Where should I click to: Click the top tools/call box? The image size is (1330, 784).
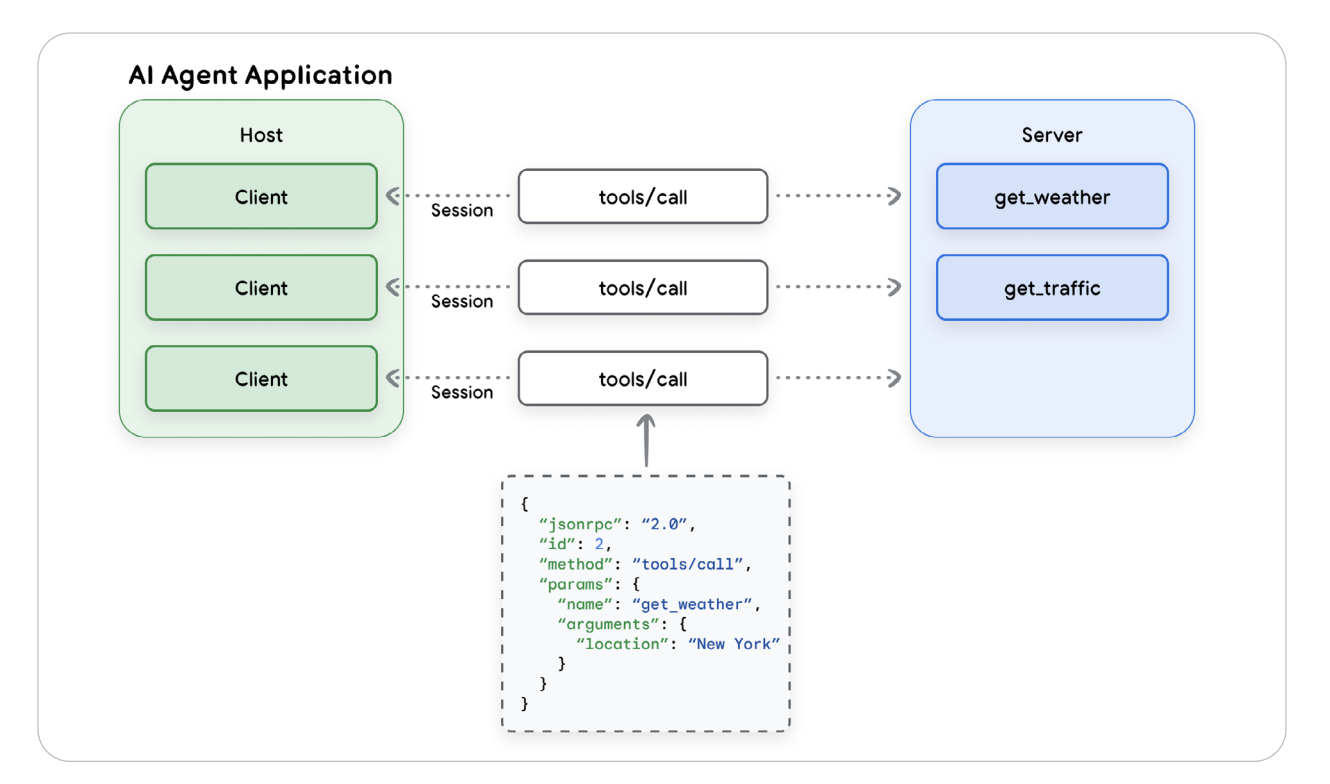[643, 196]
